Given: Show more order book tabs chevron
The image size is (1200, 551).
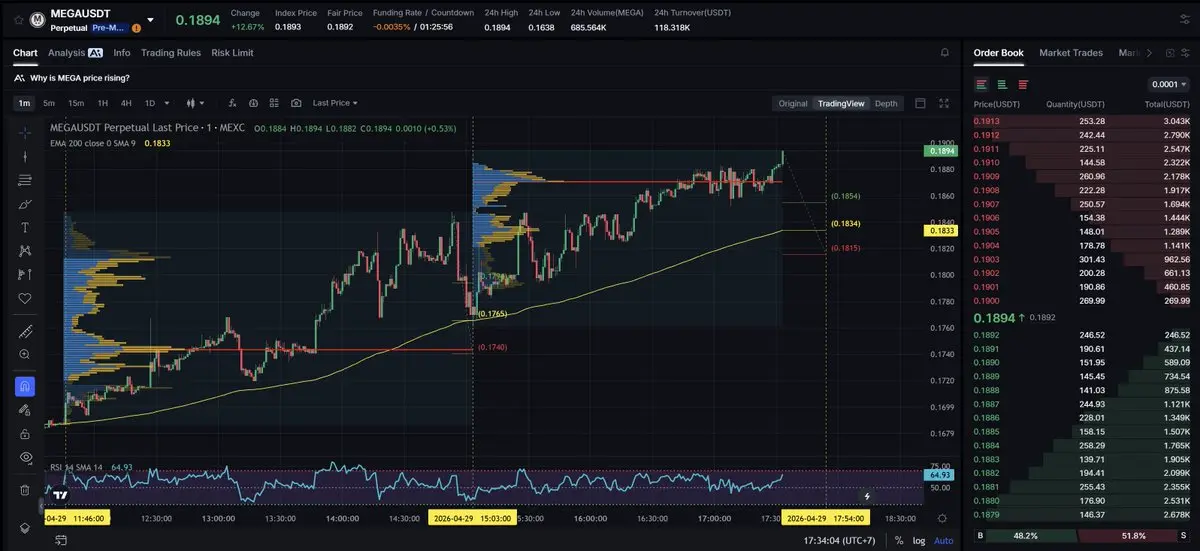Looking at the screenshot, I should [x=1148, y=53].
